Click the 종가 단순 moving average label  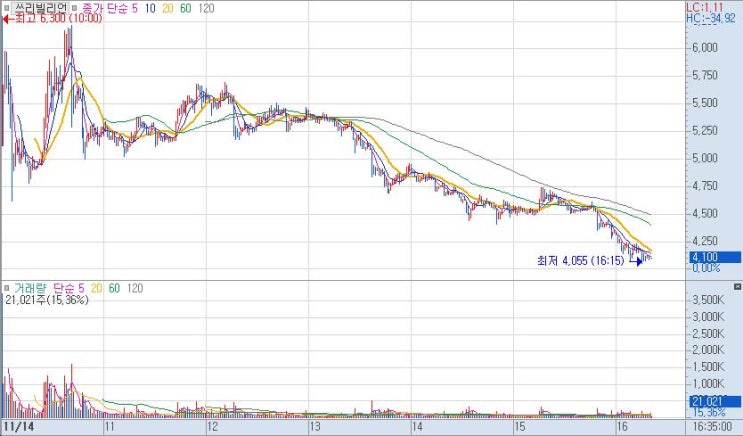(x=104, y=8)
